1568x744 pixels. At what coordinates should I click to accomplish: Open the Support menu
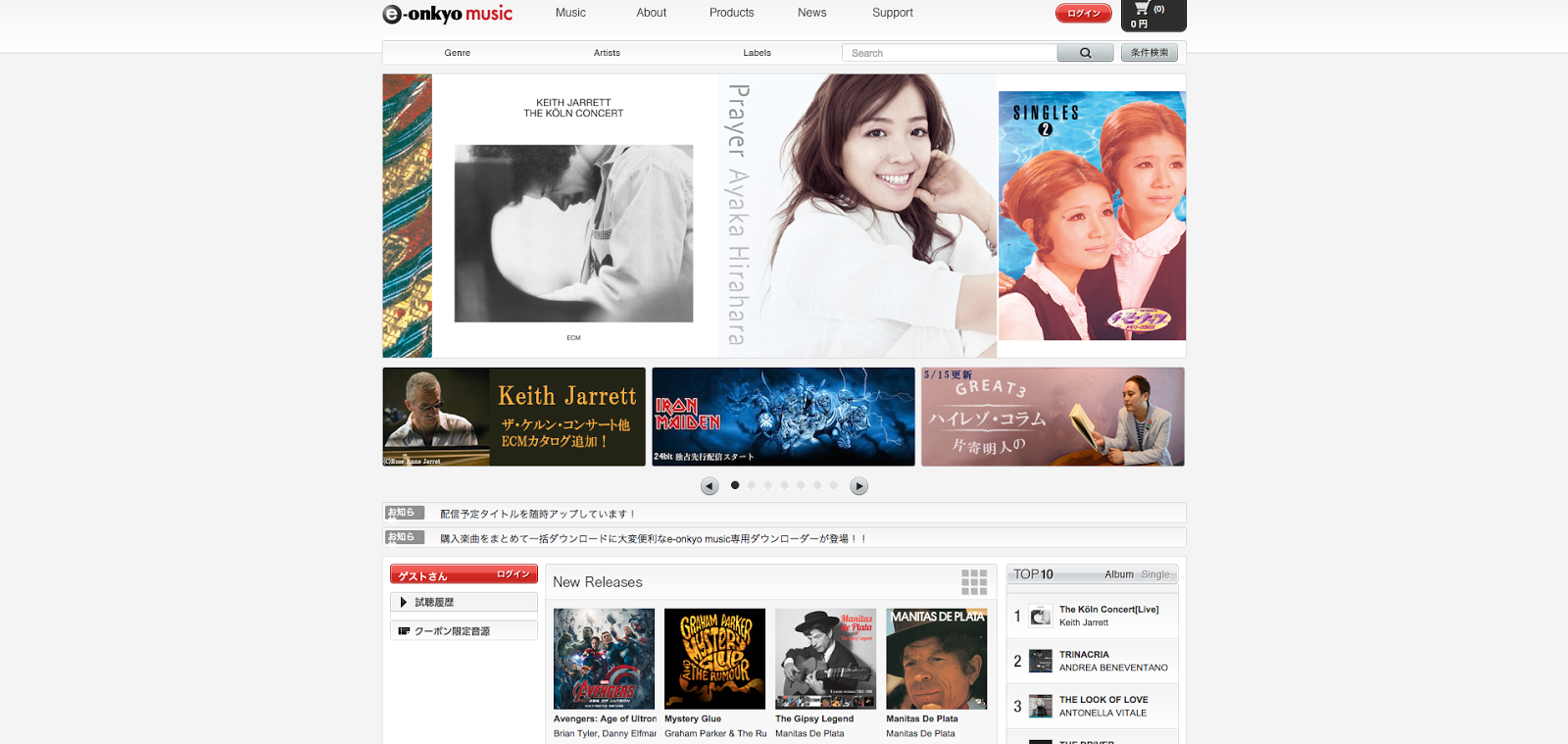click(x=893, y=13)
